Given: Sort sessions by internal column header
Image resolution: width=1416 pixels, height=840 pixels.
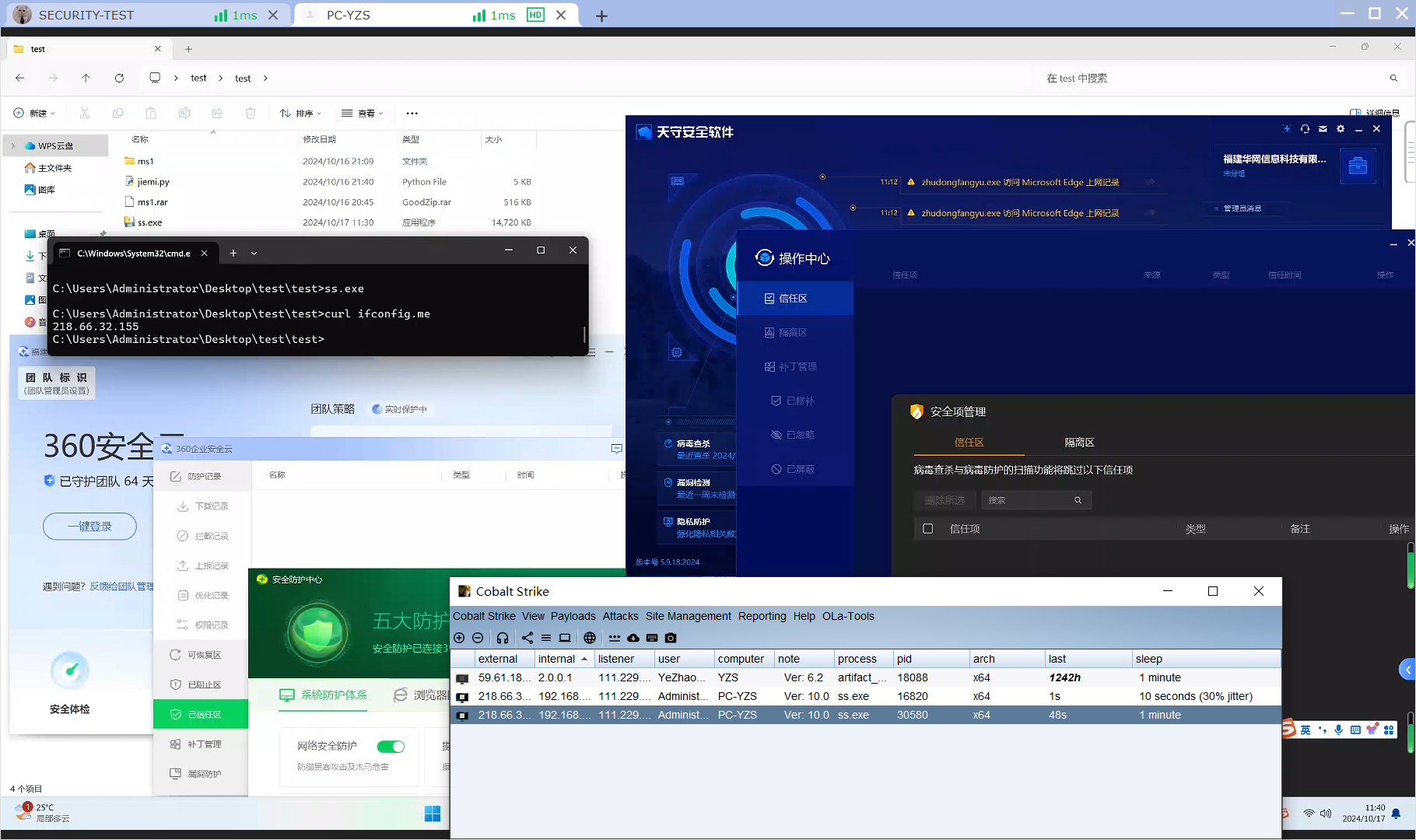Looking at the screenshot, I should pyautogui.click(x=563, y=659).
